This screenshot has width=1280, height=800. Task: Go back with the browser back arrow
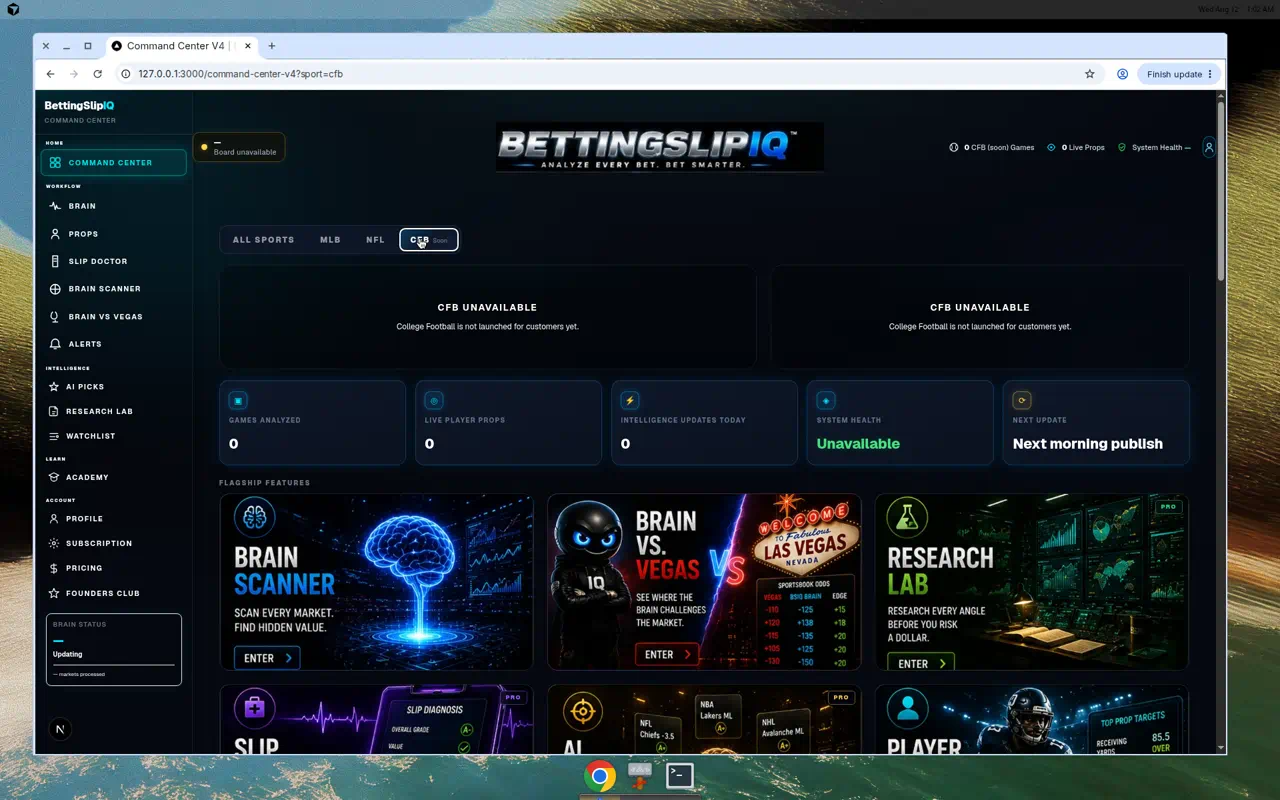[x=50, y=74]
